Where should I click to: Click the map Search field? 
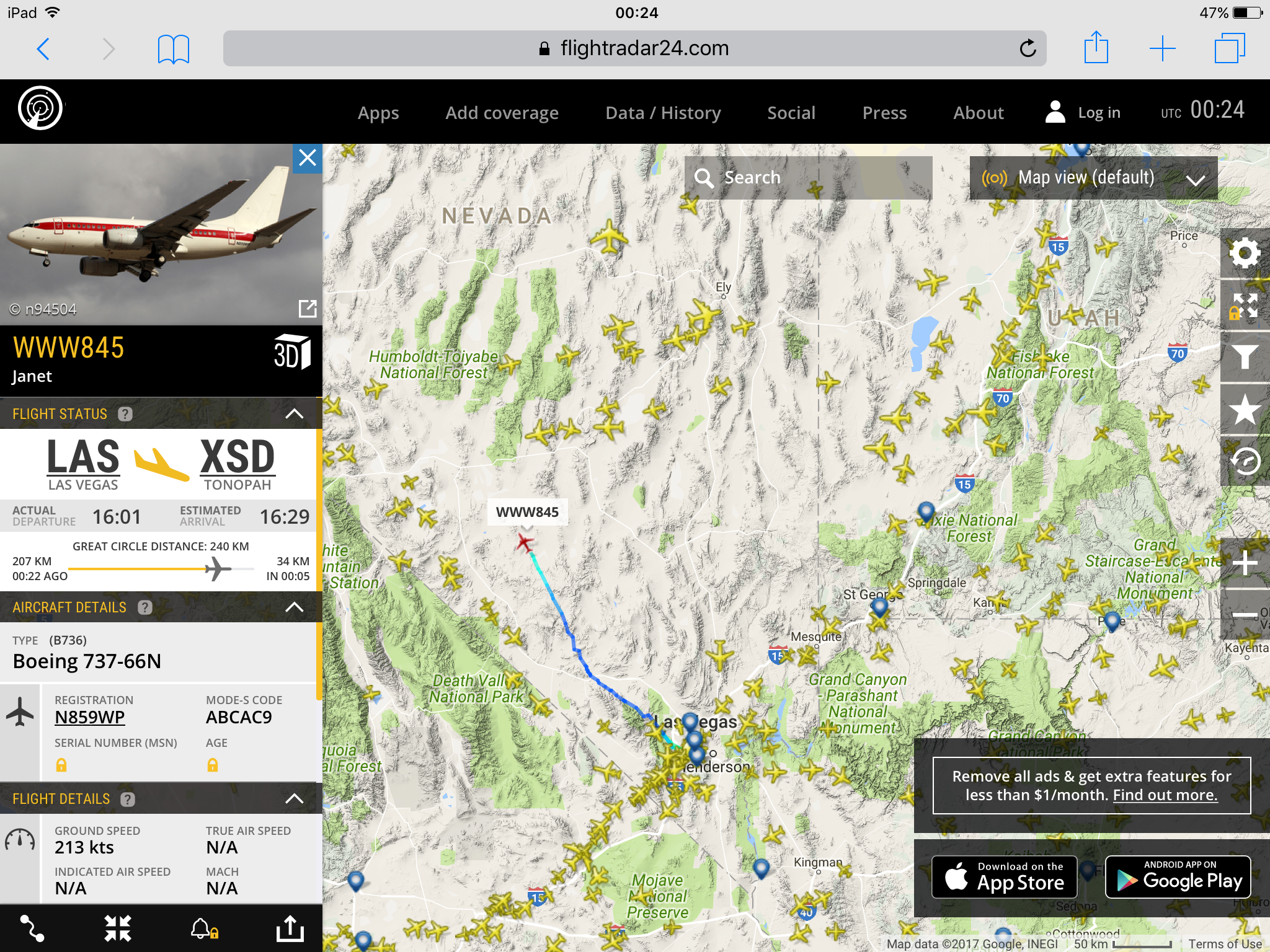tap(807, 178)
